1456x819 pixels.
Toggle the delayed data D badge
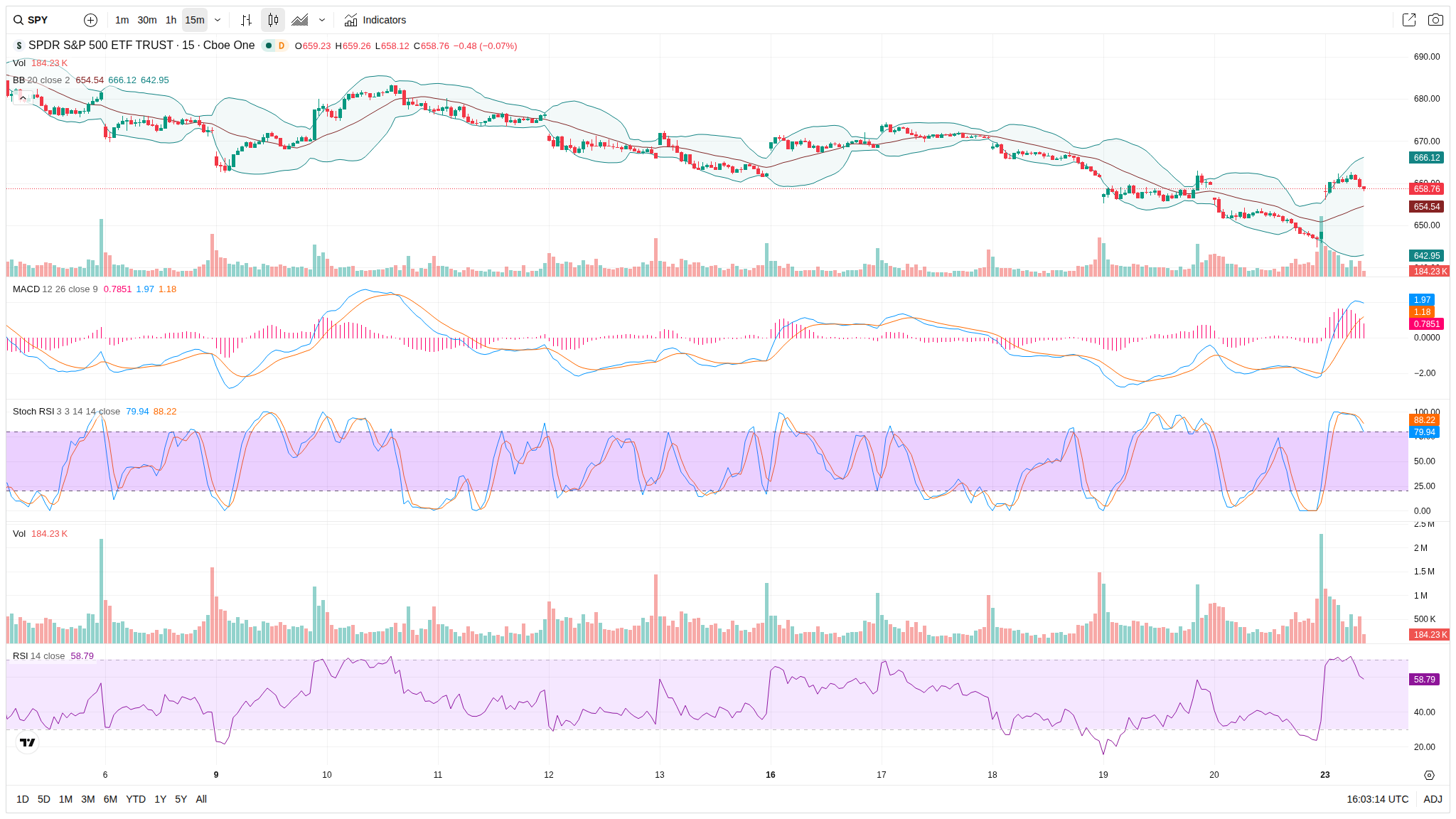click(x=282, y=45)
